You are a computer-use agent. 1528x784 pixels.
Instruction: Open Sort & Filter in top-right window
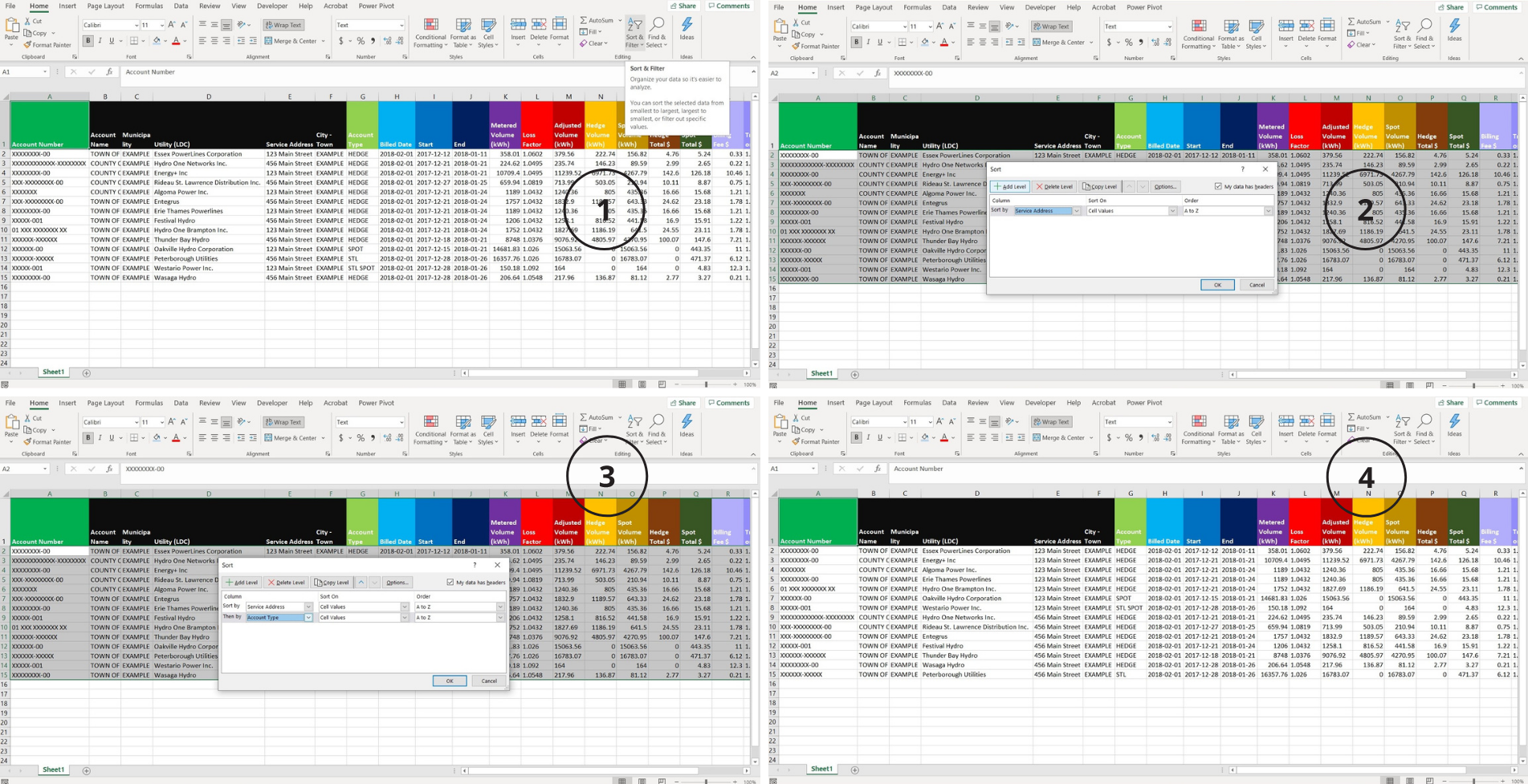(x=1402, y=35)
